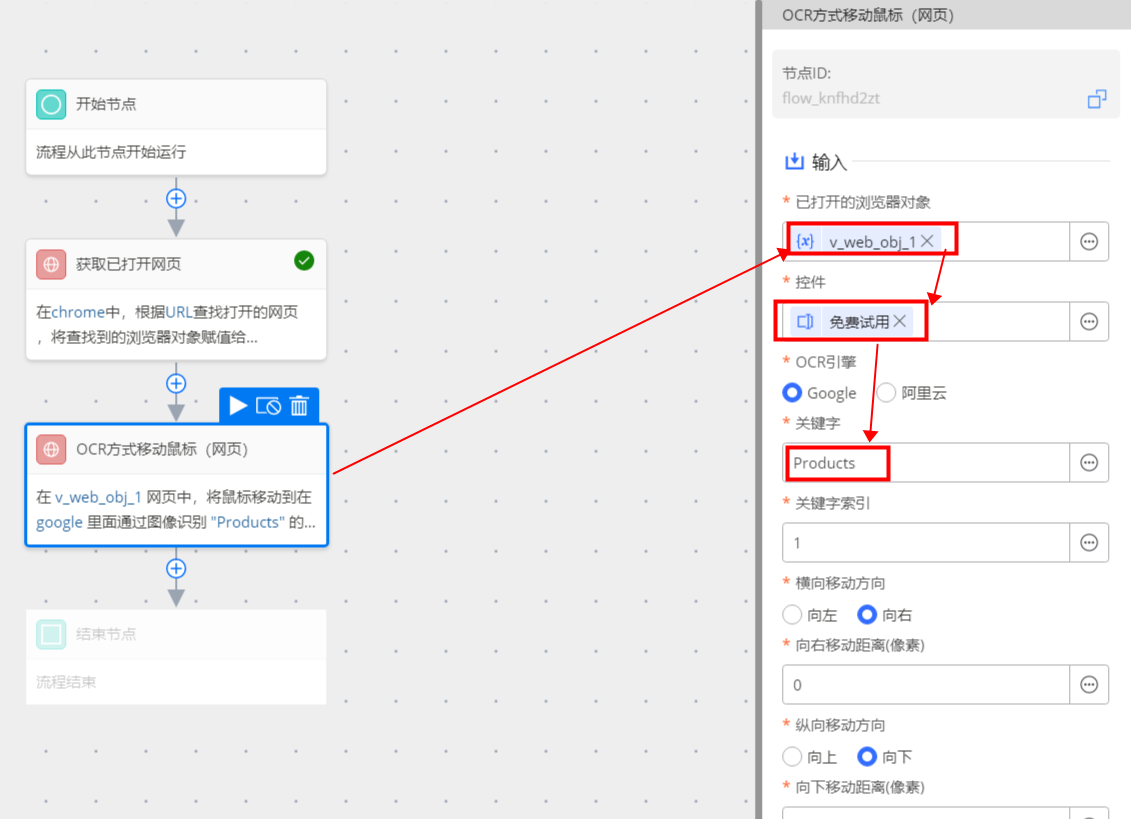The image size is (1131, 819).
Task: Click the 向右移动距离 input field
Action: coord(926,685)
